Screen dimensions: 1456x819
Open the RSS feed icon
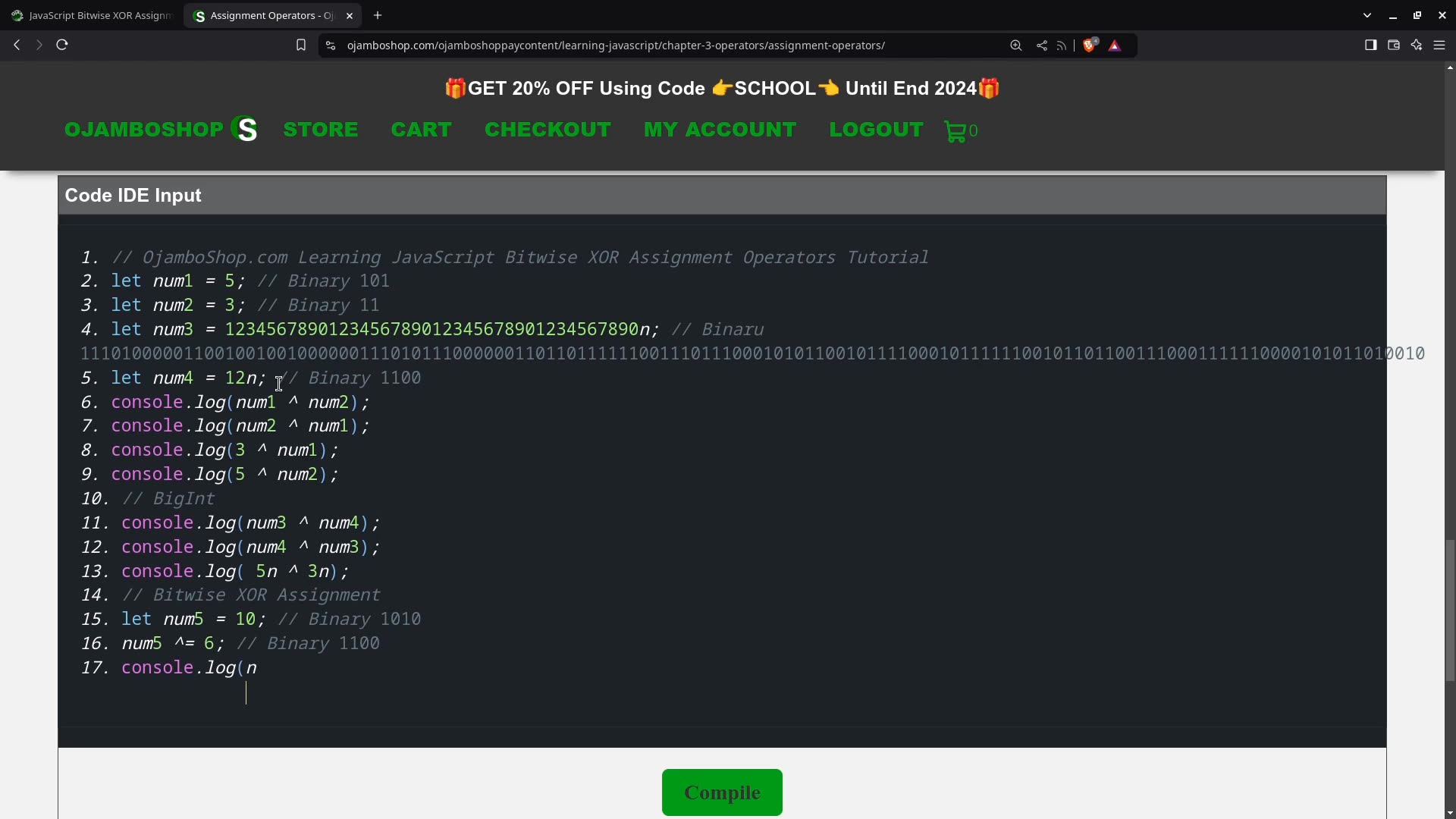click(x=1062, y=45)
